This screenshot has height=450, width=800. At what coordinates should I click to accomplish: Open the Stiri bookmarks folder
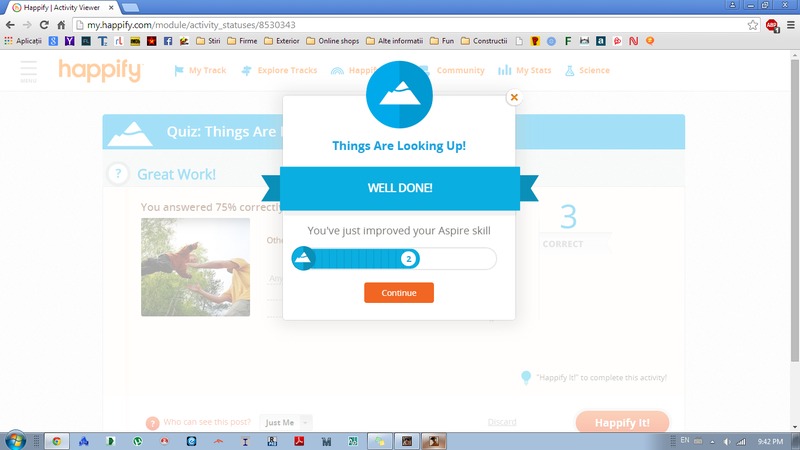coord(208,41)
